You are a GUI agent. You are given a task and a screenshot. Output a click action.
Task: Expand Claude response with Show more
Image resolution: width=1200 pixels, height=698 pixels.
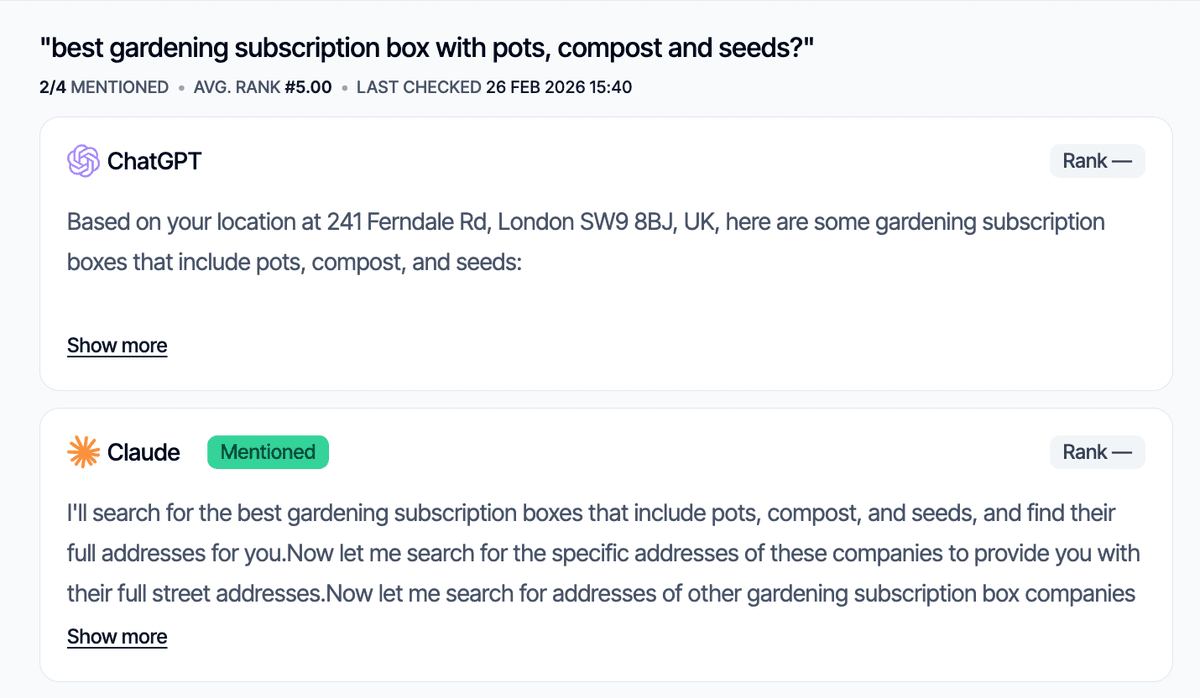coord(117,637)
